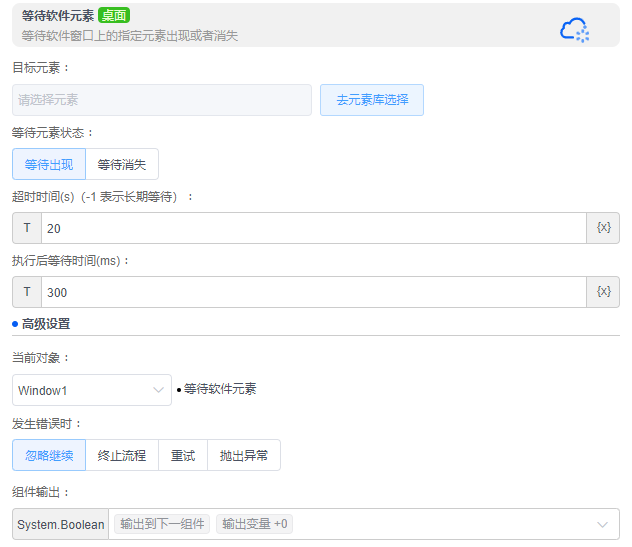Image resolution: width=632 pixels, height=547 pixels.
Task: Choose 重试 on error option
Action: (183, 455)
